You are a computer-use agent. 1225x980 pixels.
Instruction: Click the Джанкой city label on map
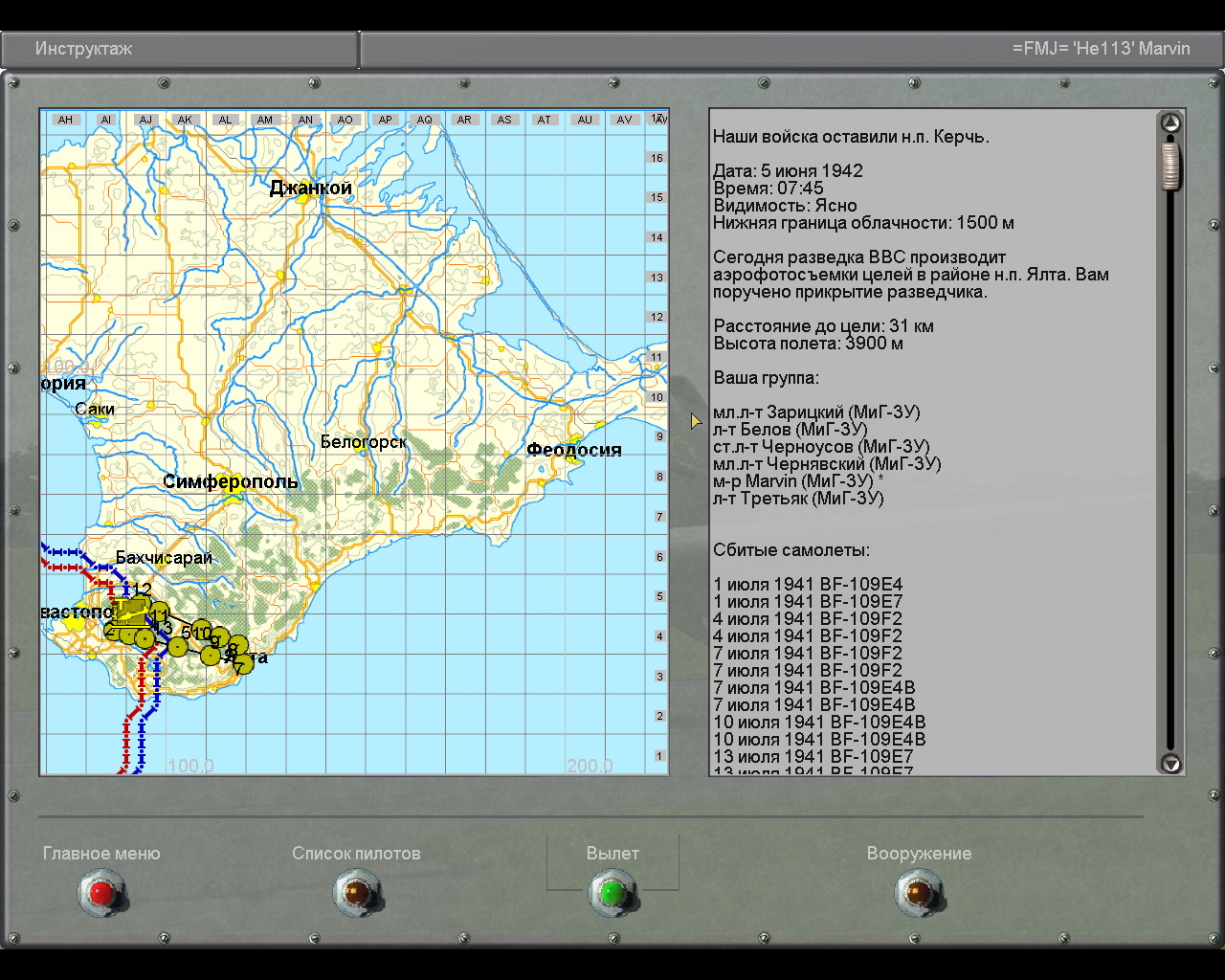[x=310, y=188]
